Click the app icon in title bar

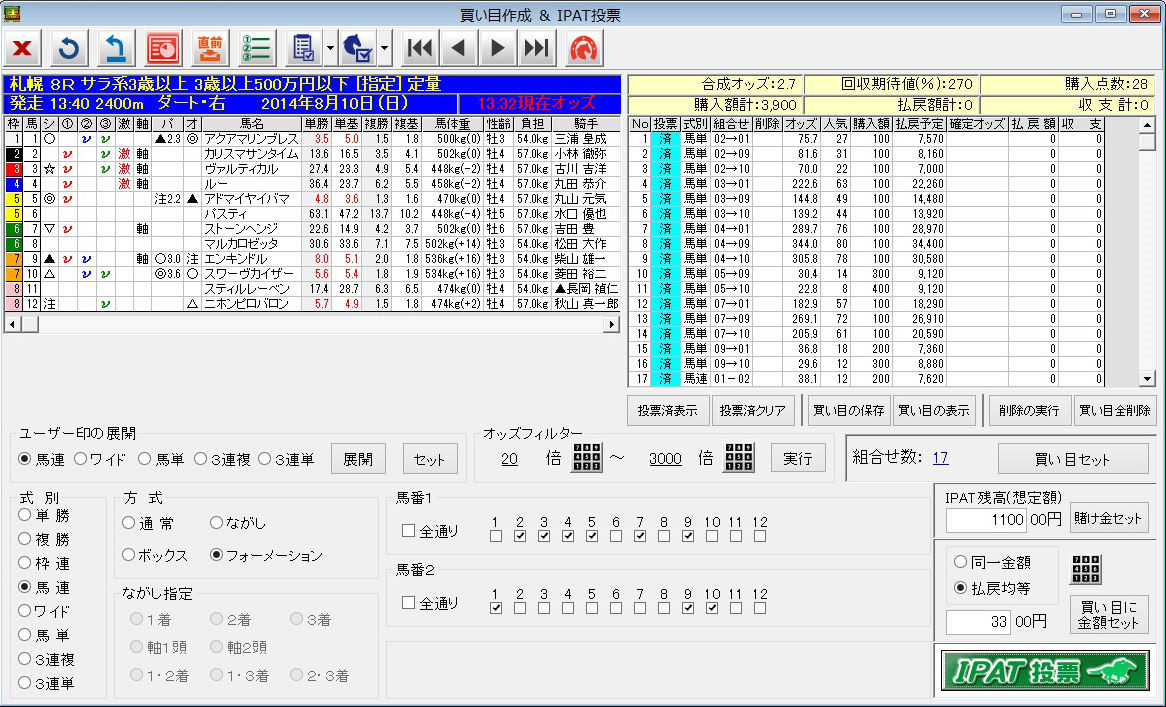click(x=11, y=13)
